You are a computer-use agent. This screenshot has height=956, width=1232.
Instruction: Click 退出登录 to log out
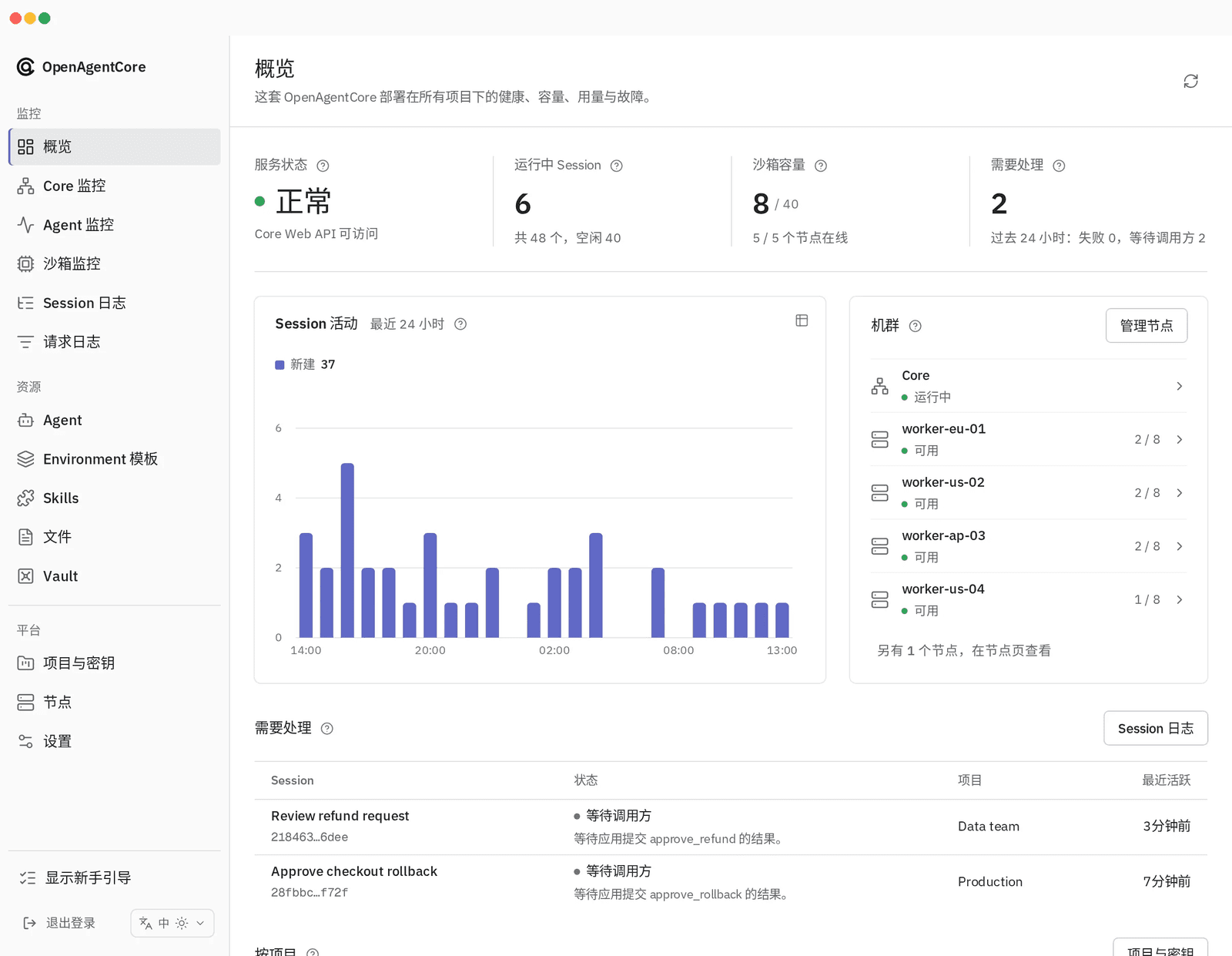[60, 923]
